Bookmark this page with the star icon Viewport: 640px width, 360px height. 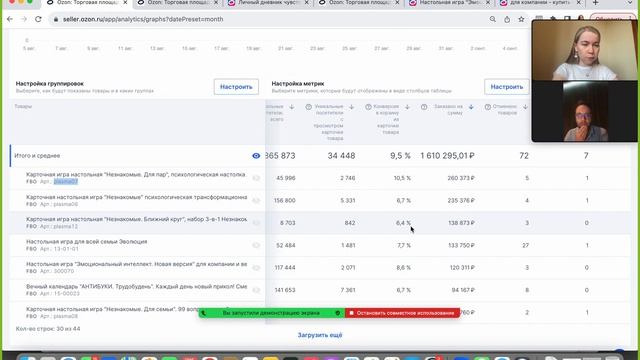[x=521, y=19]
